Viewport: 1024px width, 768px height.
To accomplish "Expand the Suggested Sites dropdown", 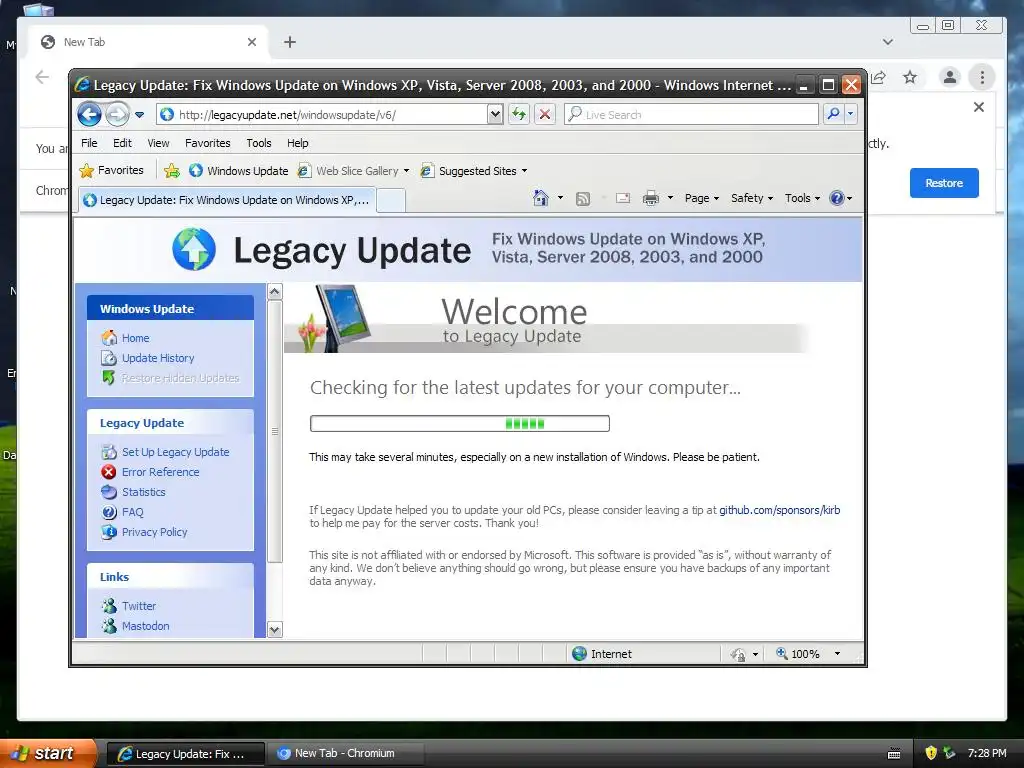I will (x=524, y=170).
